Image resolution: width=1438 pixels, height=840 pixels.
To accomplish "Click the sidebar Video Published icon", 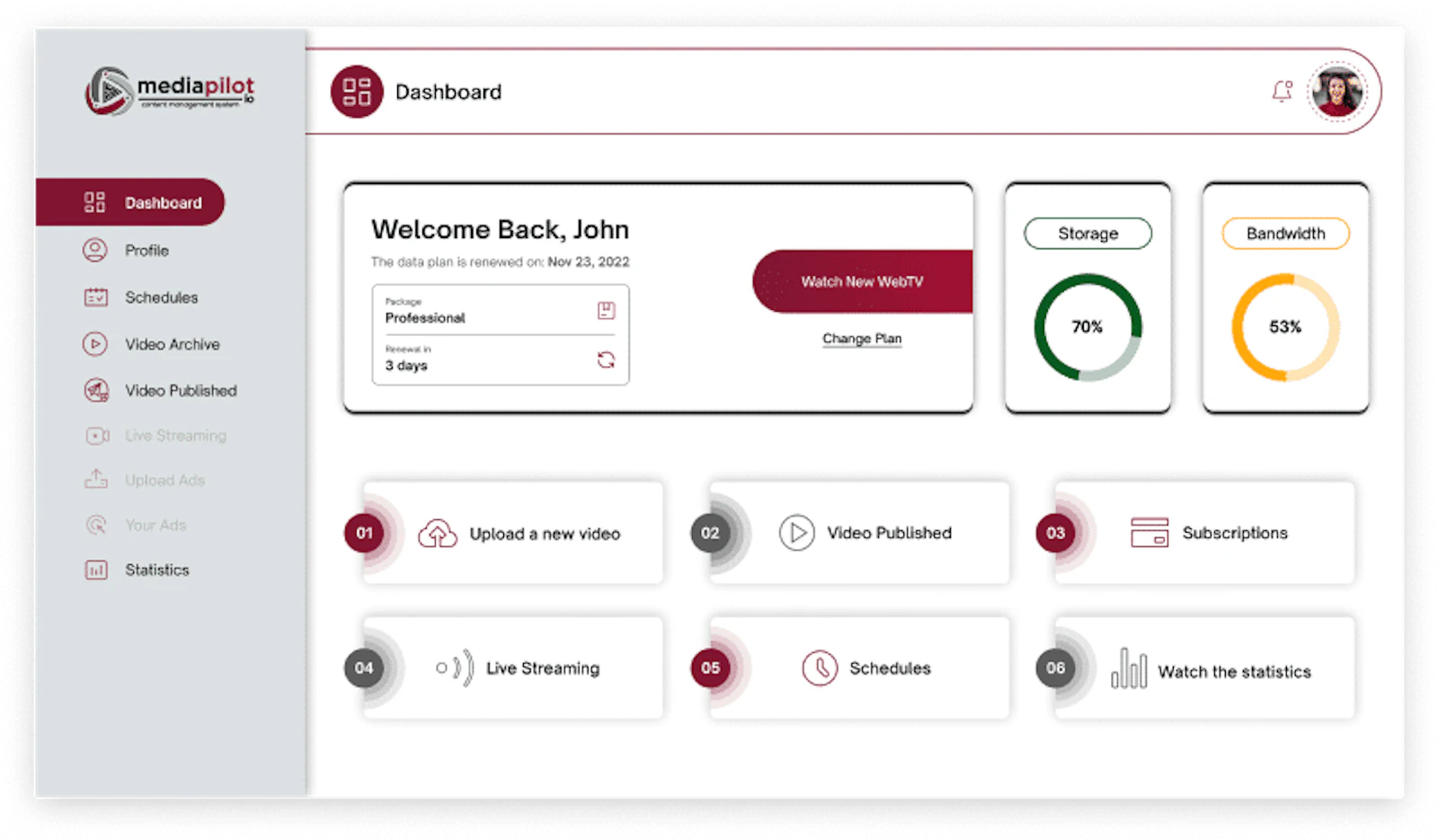I will click(x=96, y=391).
